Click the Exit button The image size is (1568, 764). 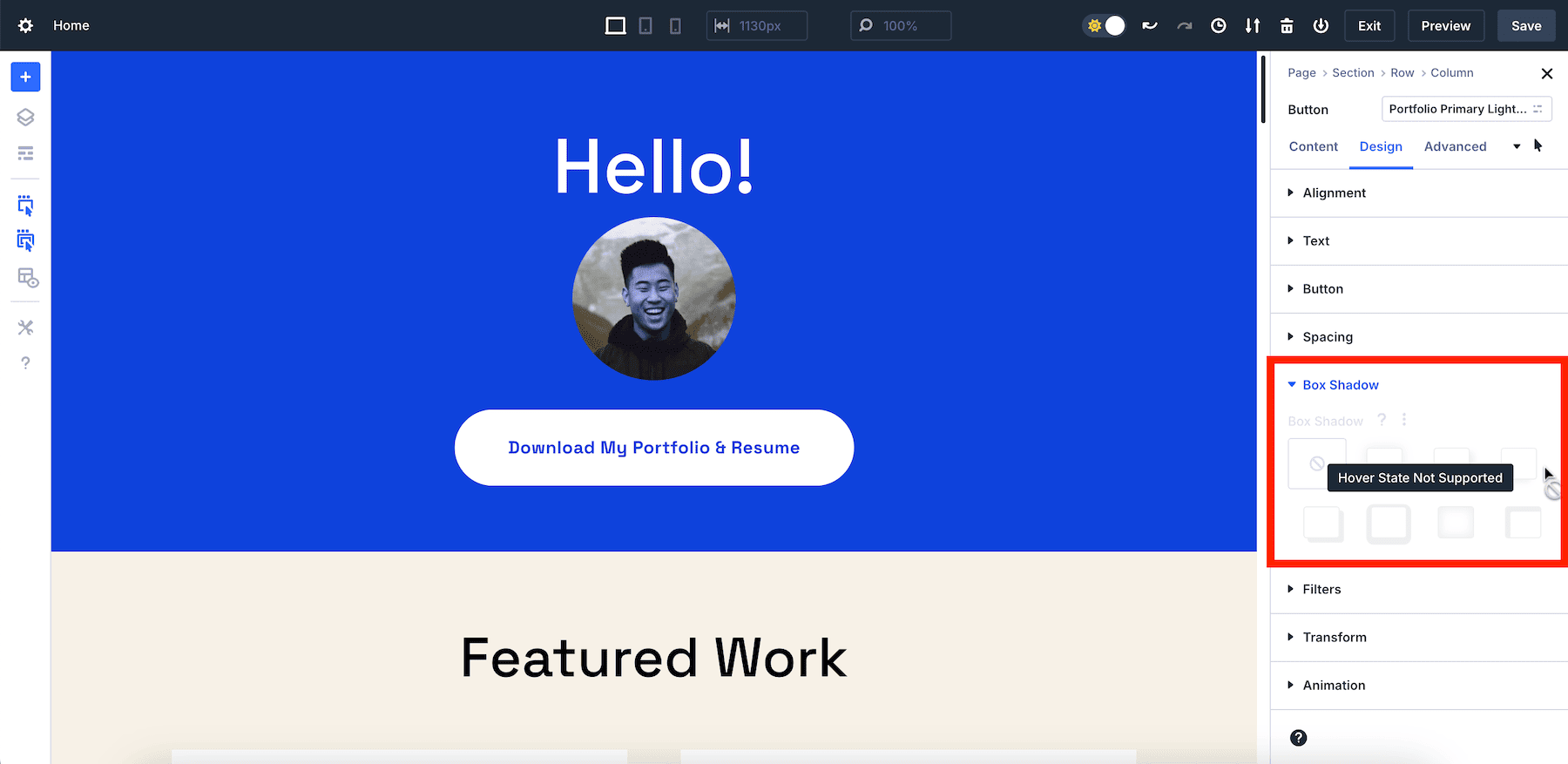click(x=1369, y=25)
